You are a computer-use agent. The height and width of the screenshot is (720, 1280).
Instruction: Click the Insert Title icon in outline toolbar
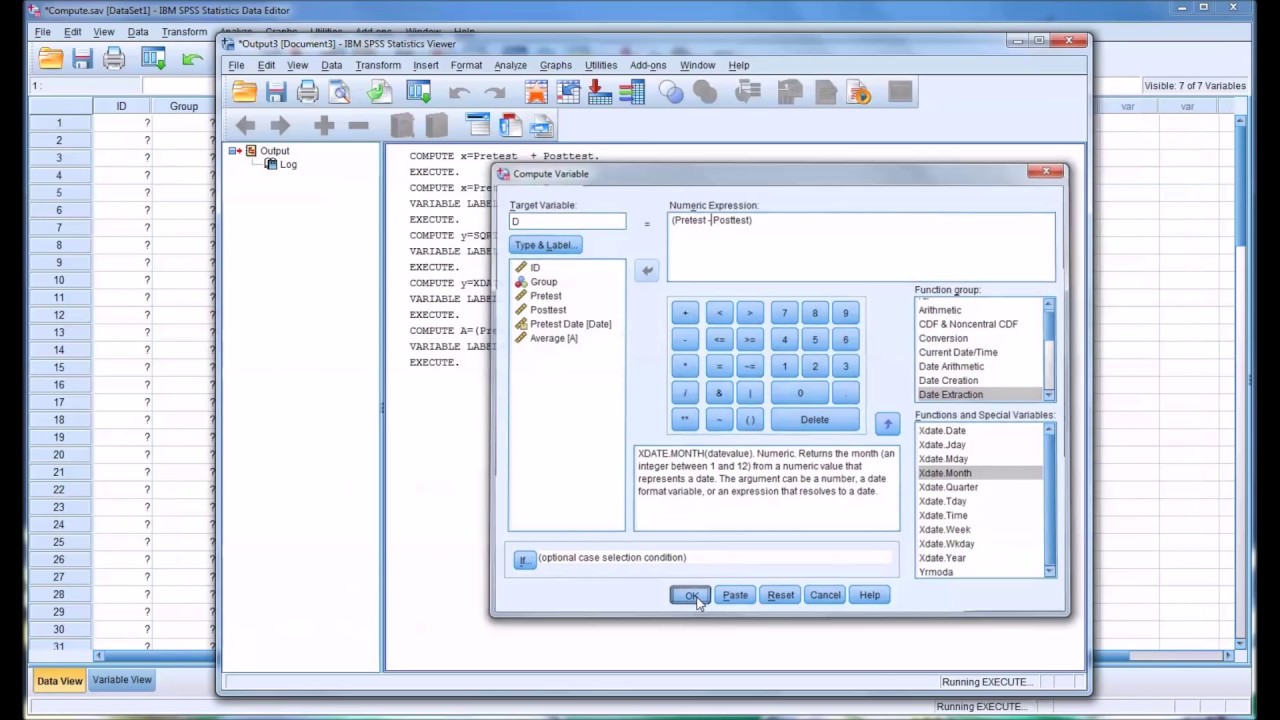coord(510,125)
